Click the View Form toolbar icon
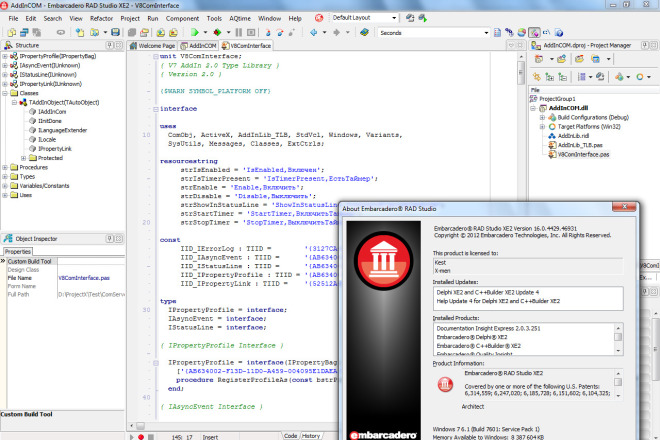 pyautogui.click(x=24, y=32)
